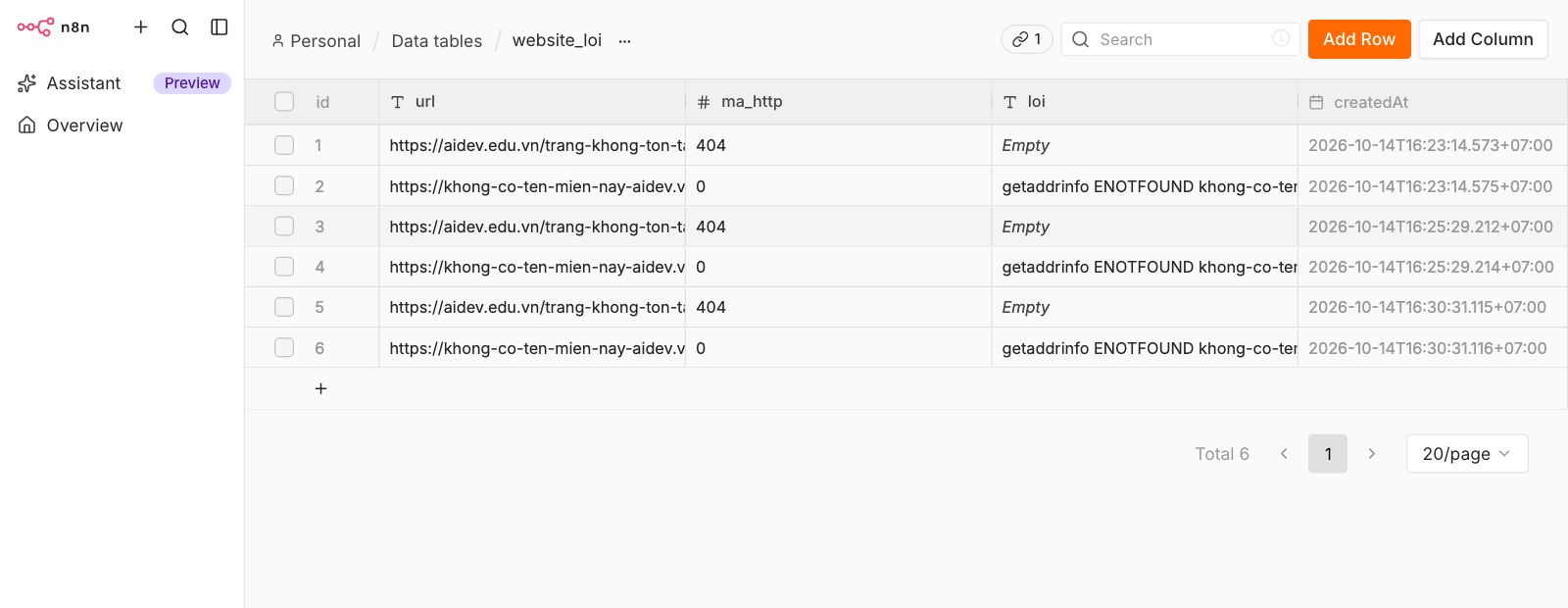Screen dimensions: 1568x608
Task: Check the checkbox for row id 4
Action: (x=284, y=267)
